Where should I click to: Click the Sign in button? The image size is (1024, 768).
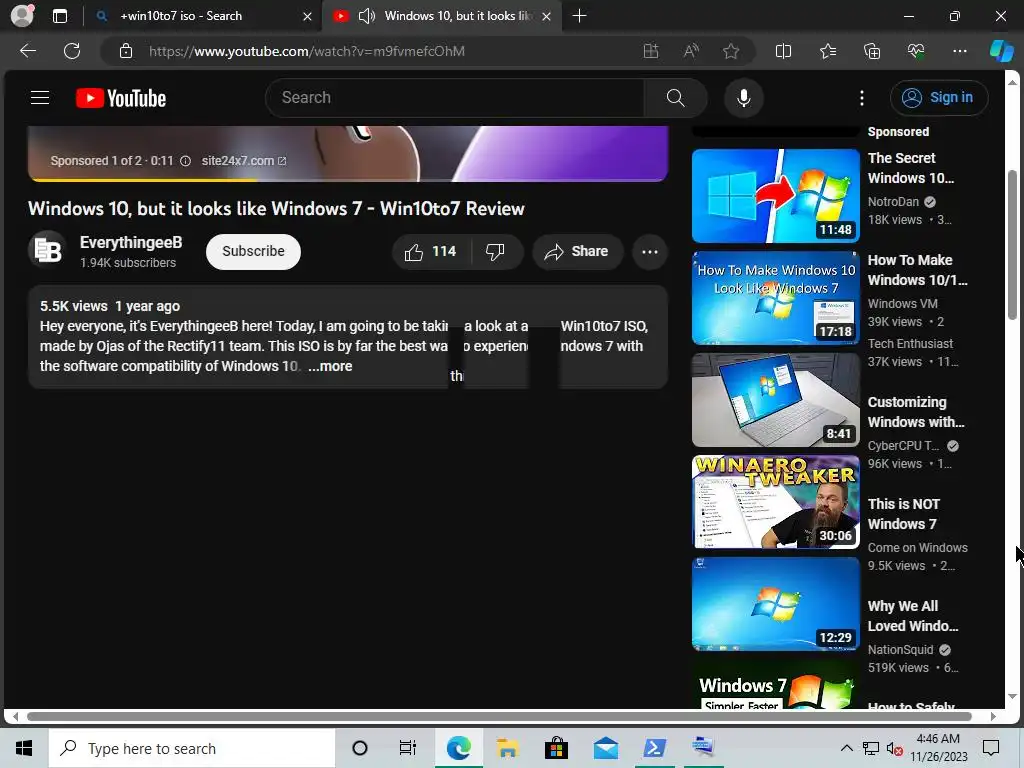tap(938, 98)
